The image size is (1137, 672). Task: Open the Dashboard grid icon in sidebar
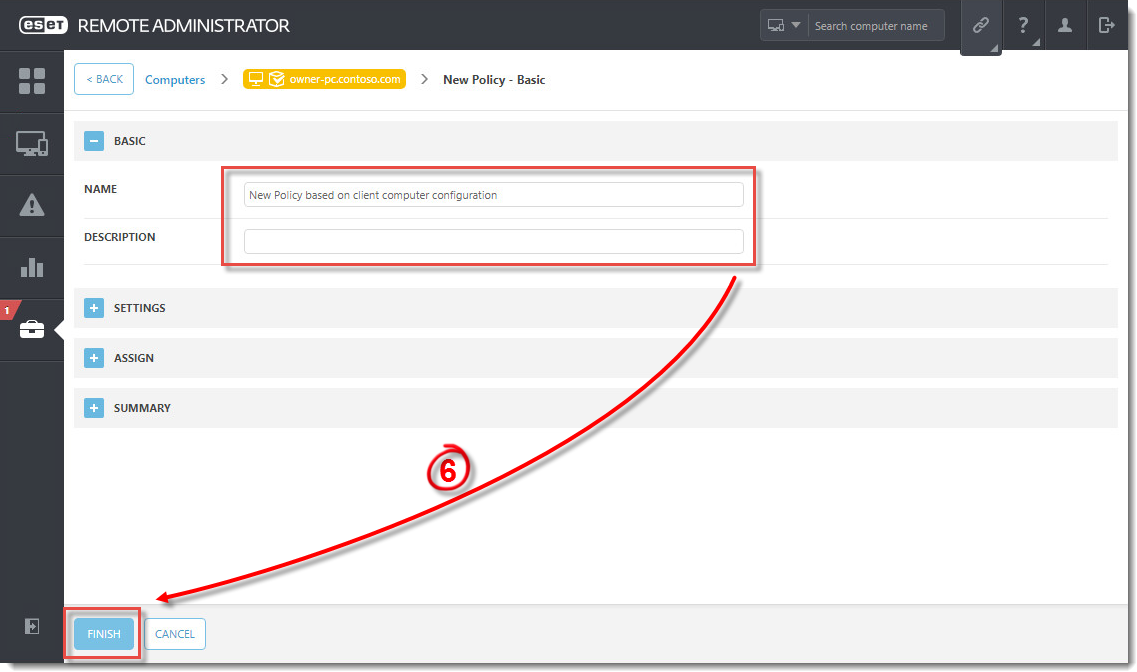[x=32, y=81]
